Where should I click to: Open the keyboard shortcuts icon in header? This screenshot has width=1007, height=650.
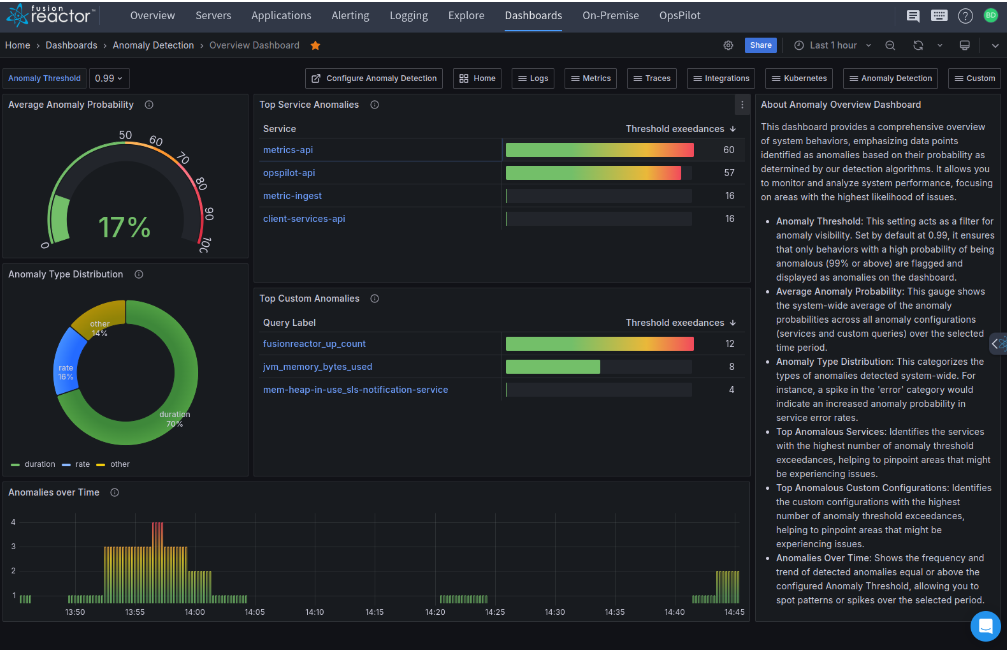[x=938, y=16]
